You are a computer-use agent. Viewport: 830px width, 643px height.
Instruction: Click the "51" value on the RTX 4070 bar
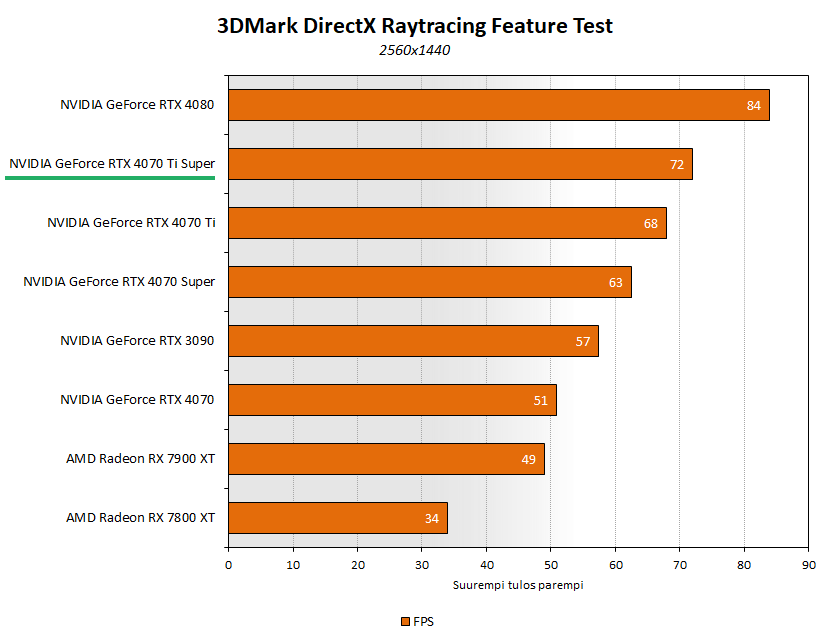point(540,401)
